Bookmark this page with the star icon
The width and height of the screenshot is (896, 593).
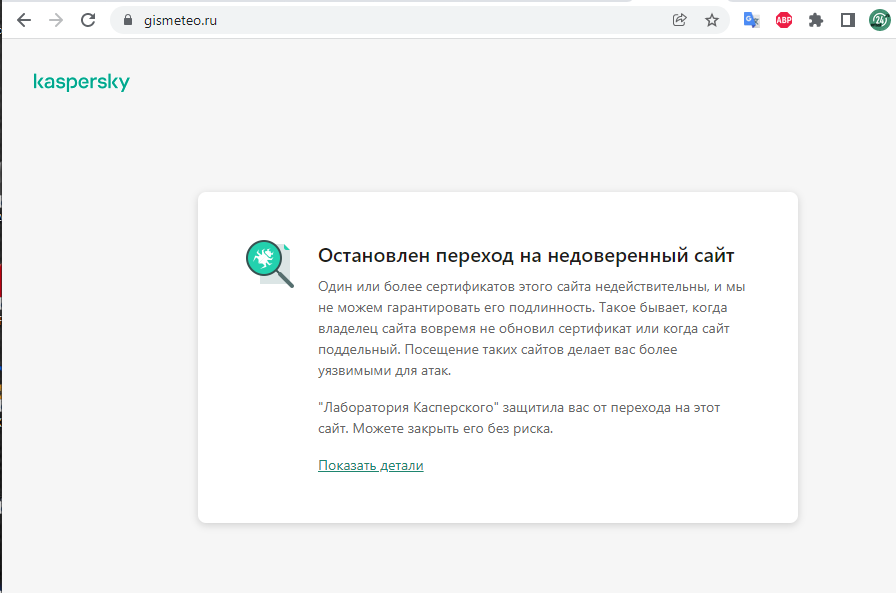[x=711, y=21]
